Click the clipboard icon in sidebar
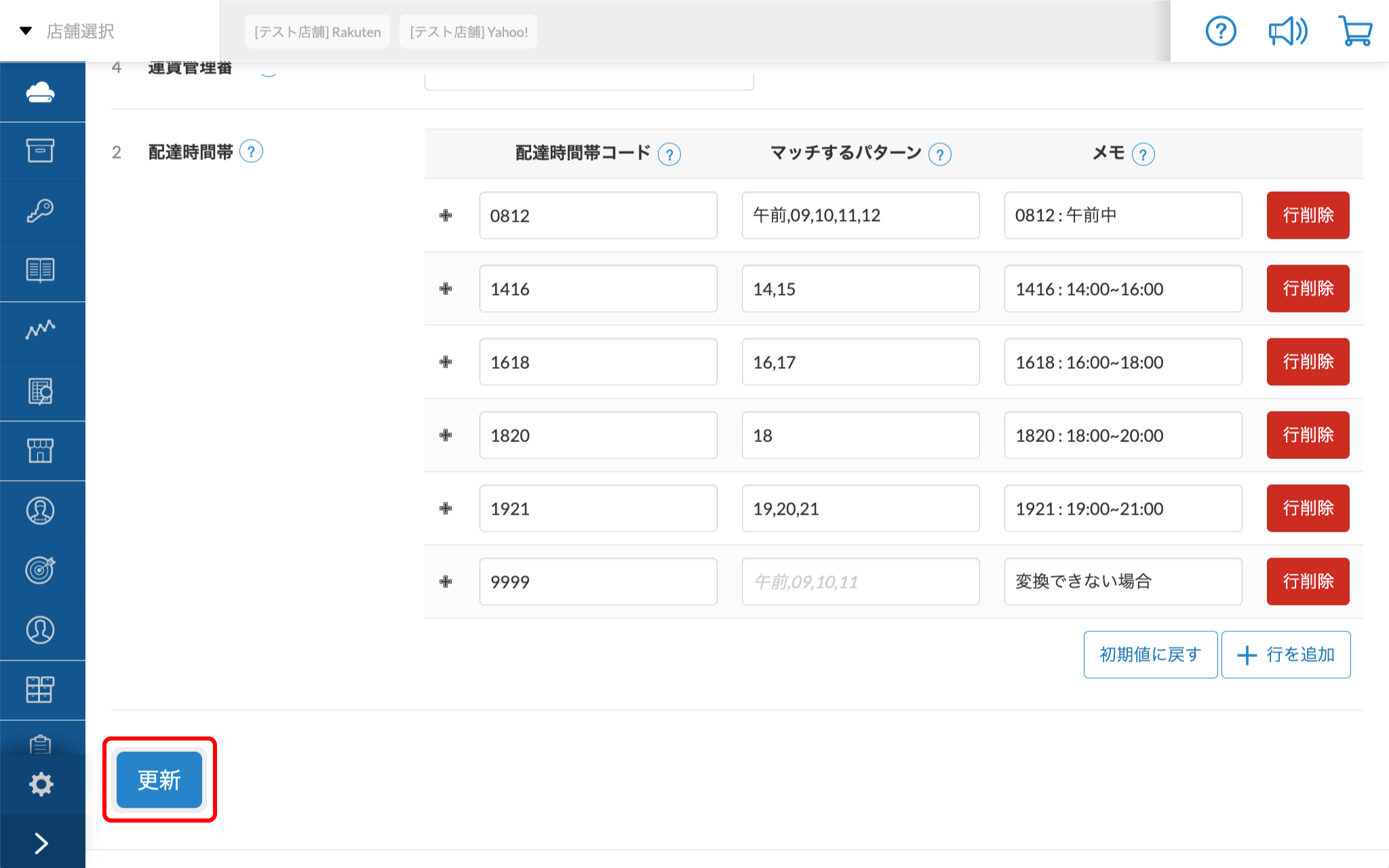This screenshot has width=1389, height=868. (41, 745)
